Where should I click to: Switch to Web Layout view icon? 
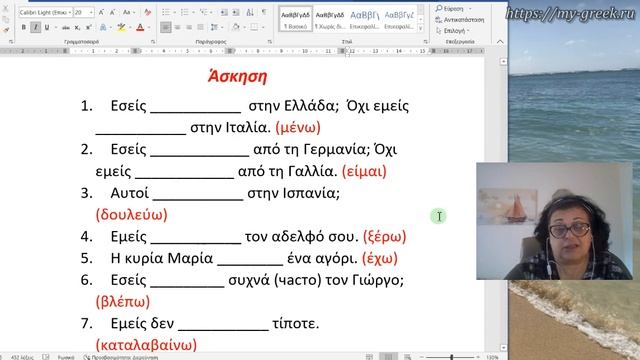click(407, 357)
